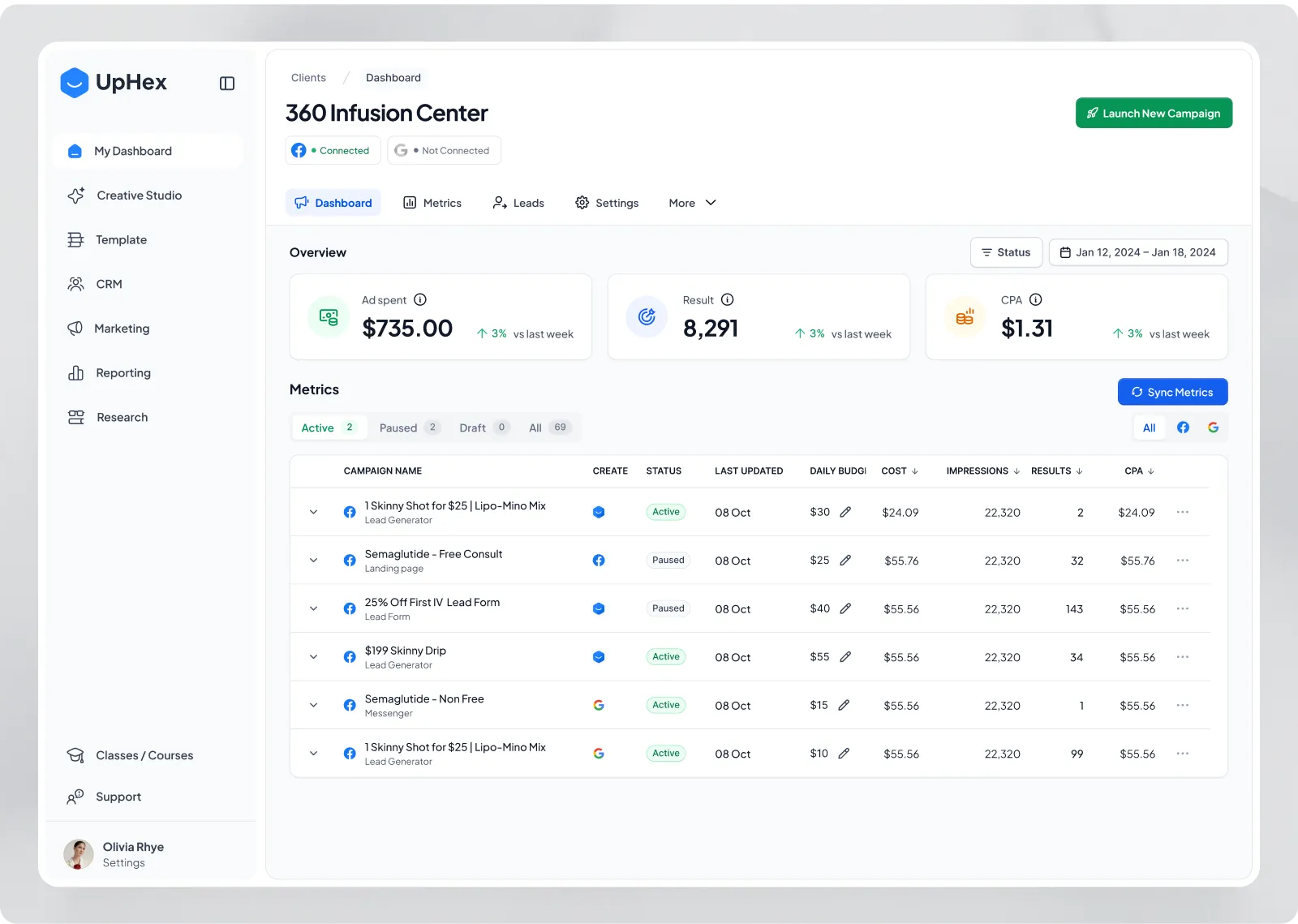1298x924 pixels.
Task: Click Olivia Rhye profile avatar
Action: pos(79,854)
